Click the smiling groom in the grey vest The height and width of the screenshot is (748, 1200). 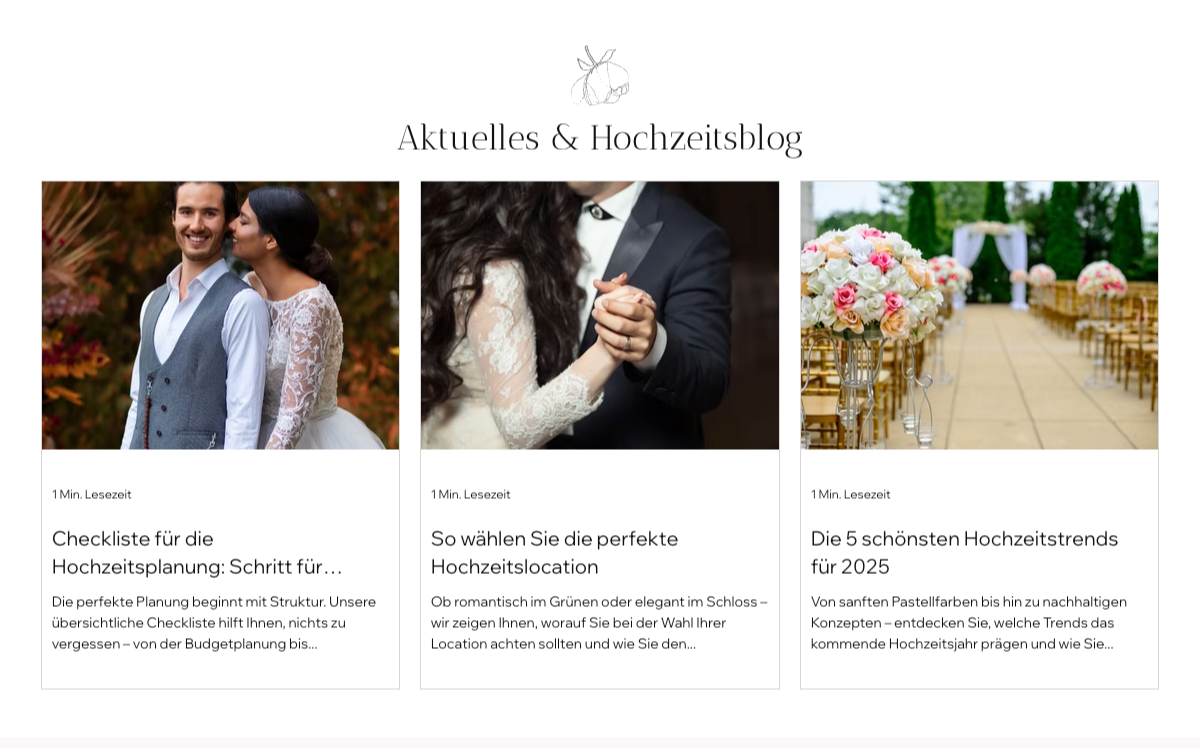point(197,320)
